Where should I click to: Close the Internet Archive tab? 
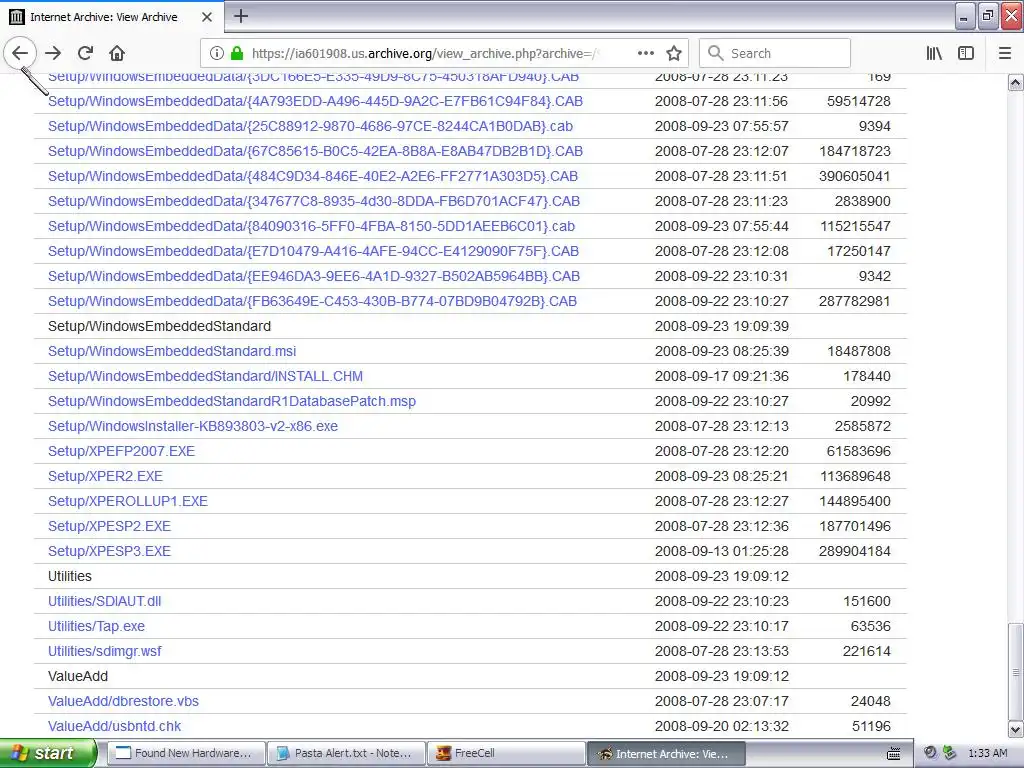click(206, 16)
